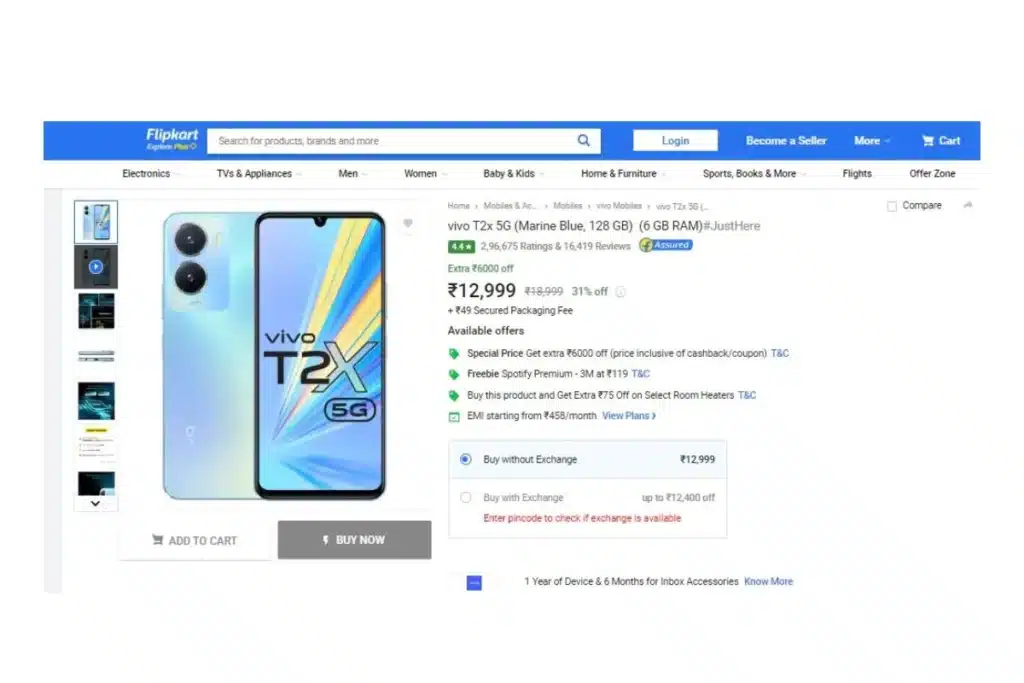Select Buy with Exchange option
Viewport: 1024px width, 683px height.
pos(466,498)
